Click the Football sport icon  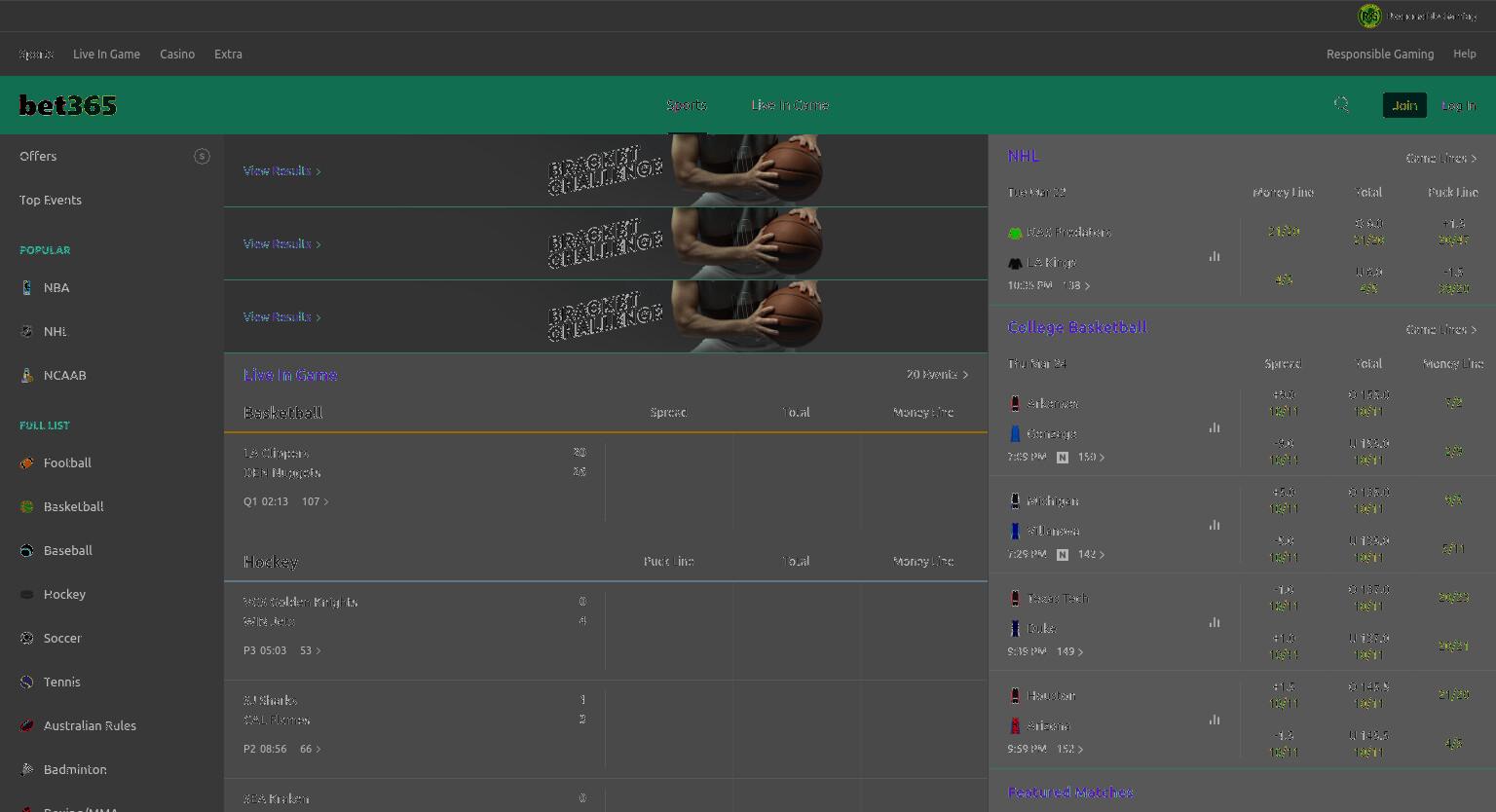point(26,462)
